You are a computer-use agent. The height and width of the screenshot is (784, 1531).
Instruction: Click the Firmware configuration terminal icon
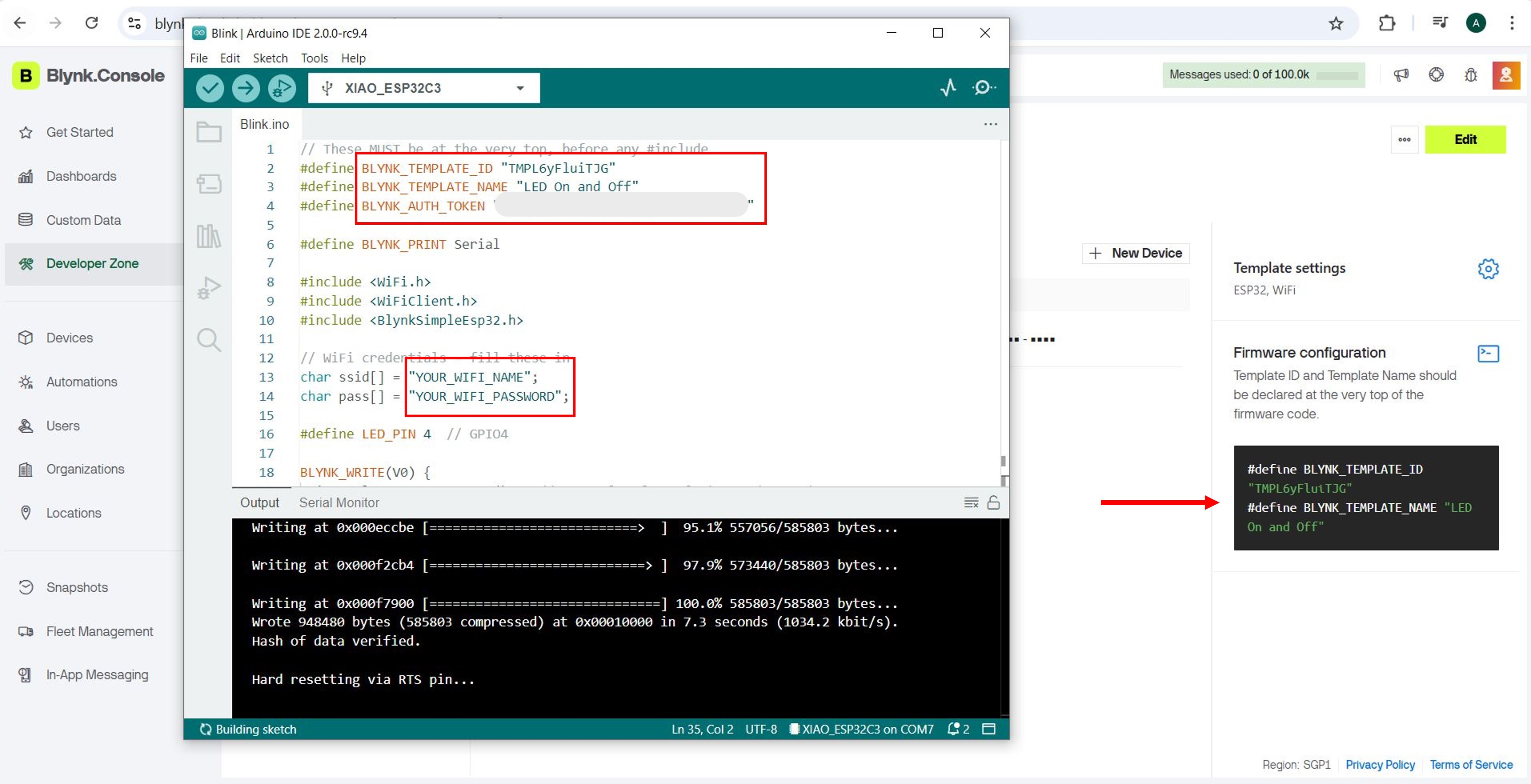pyautogui.click(x=1488, y=353)
